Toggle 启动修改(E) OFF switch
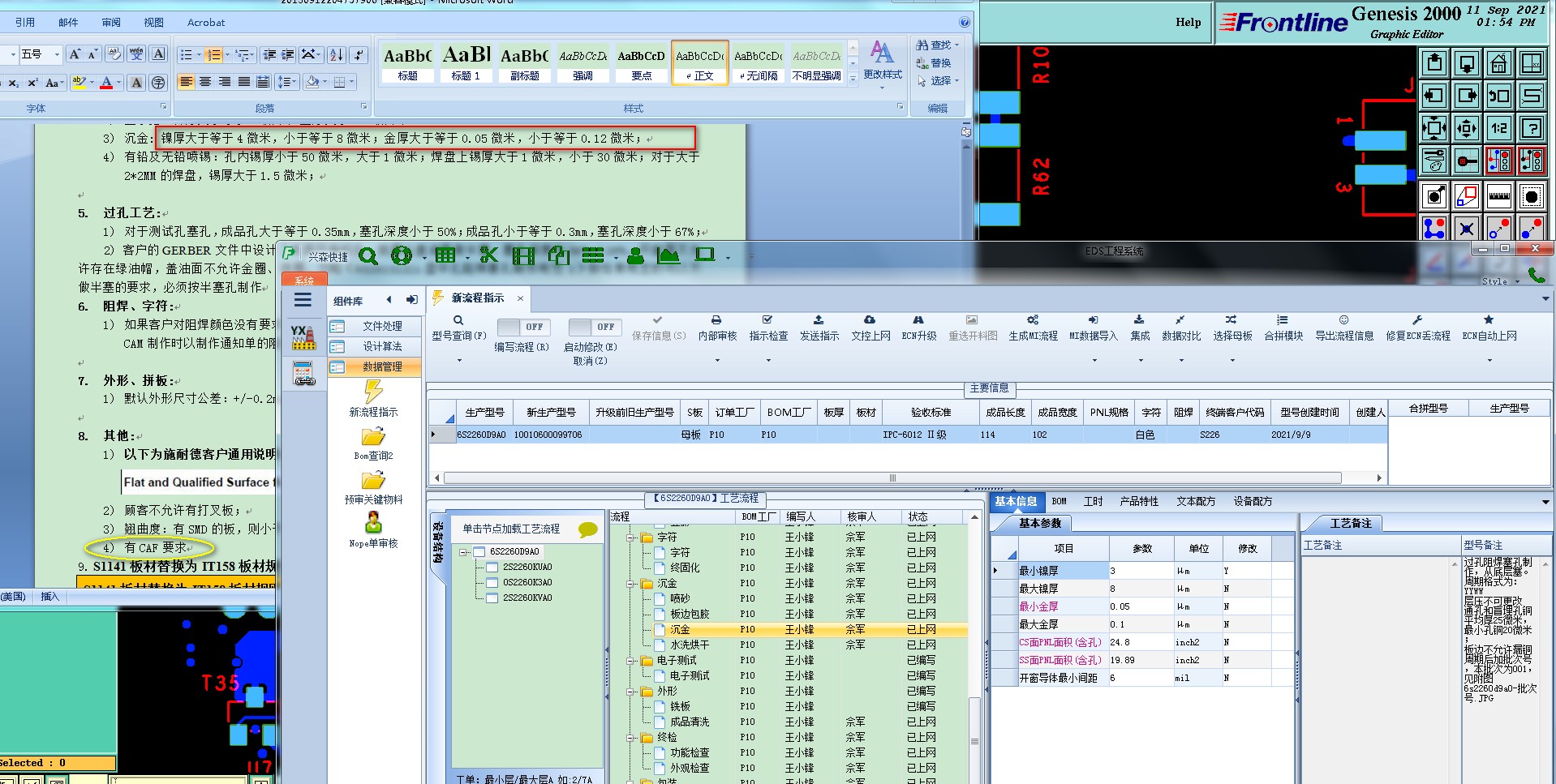This screenshot has width=1556, height=784. tap(595, 327)
